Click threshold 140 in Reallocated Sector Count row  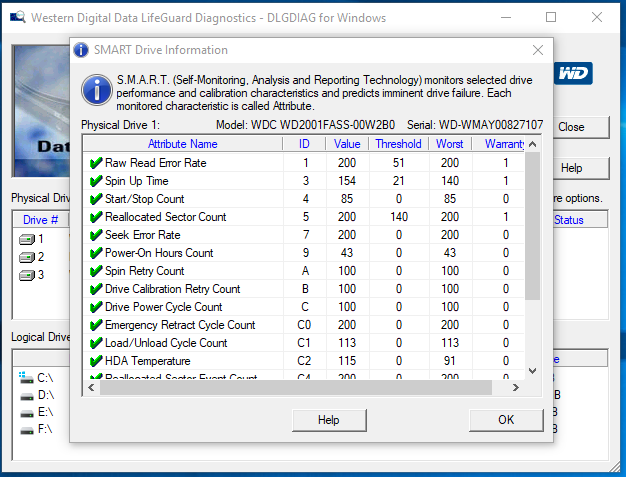tap(399, 217)
